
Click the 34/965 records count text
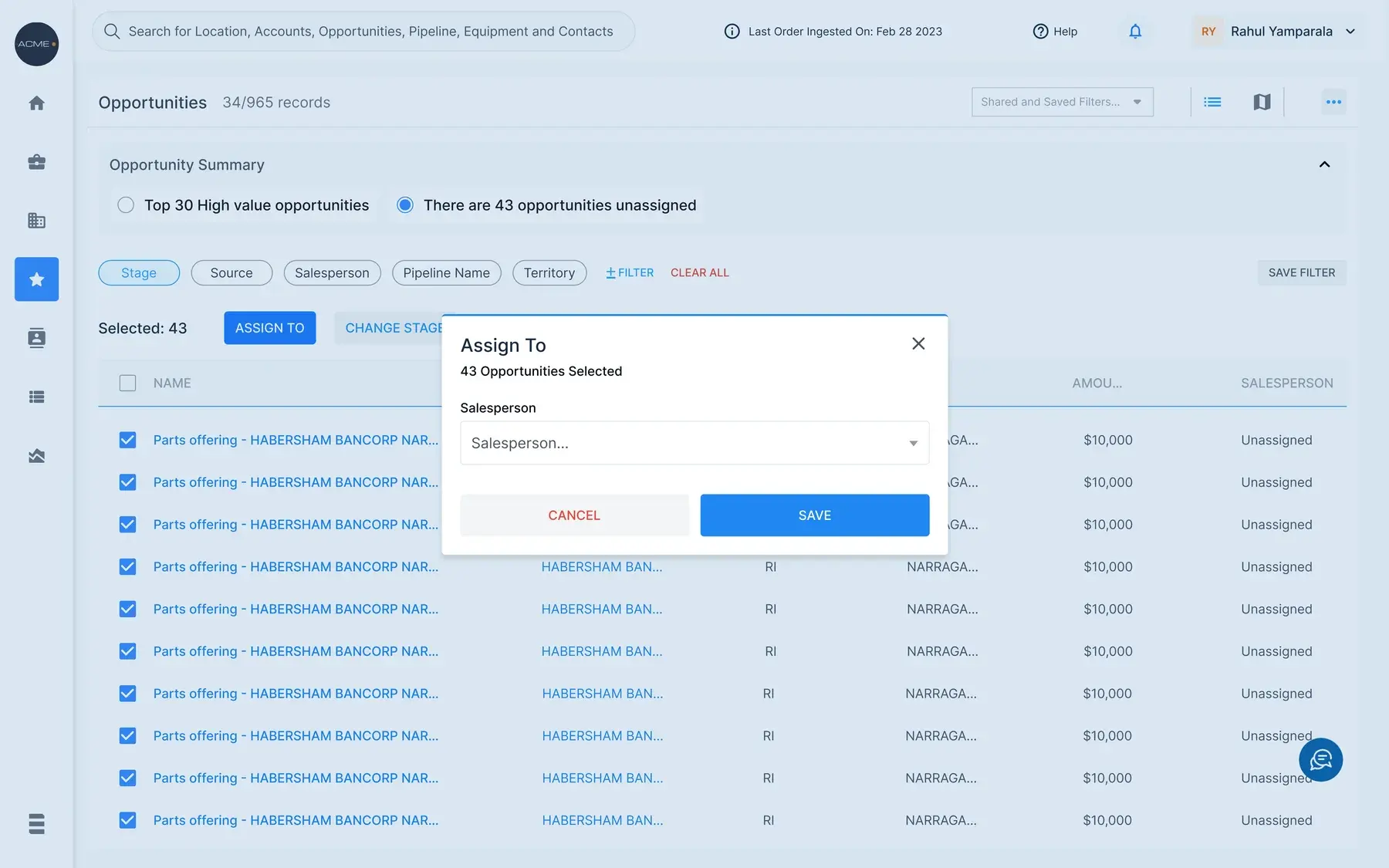point(276,103)
